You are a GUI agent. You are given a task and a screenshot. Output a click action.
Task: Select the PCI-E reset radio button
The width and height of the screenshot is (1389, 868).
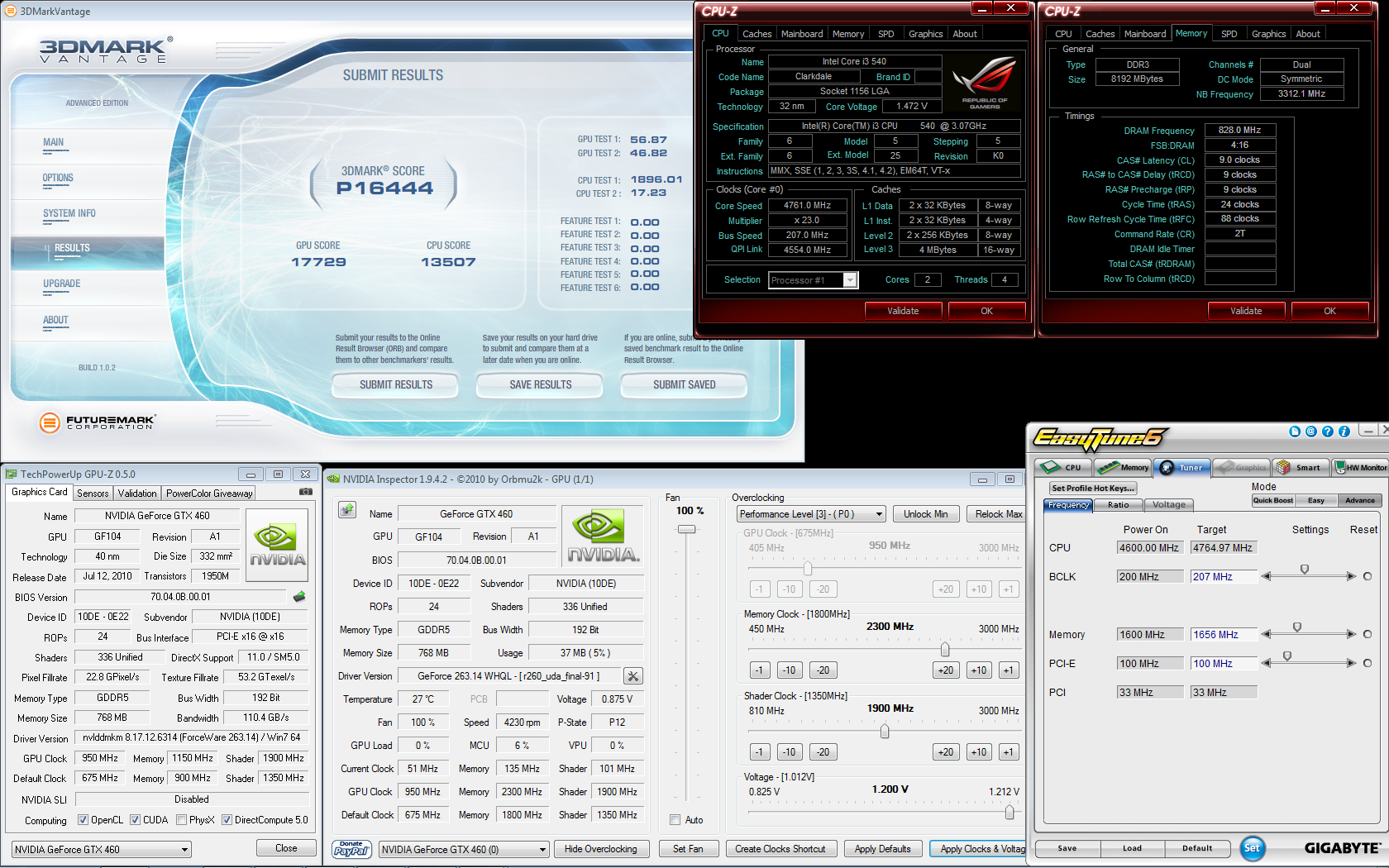pyautogui.click(x=1368, y=663)
